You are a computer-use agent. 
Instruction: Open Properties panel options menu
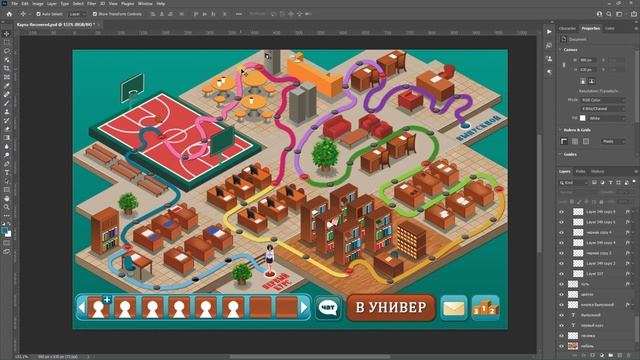tap(636, 28)
